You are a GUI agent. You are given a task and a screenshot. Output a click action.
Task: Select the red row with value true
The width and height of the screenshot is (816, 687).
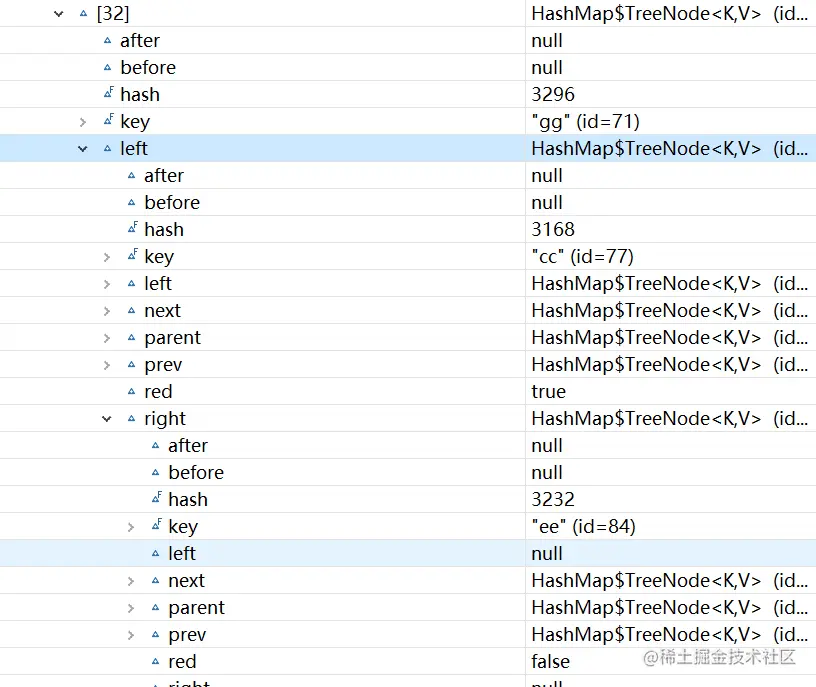(x=408, y=391)
